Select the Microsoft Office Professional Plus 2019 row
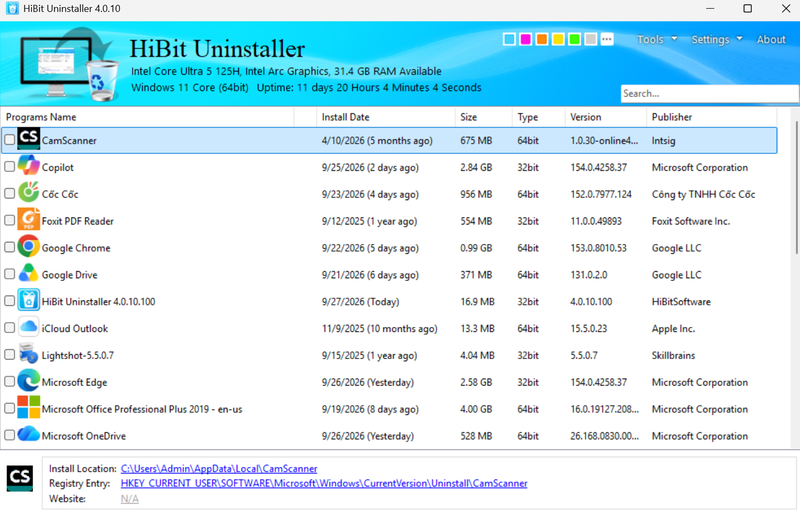Image resolution: width=800 pixels, height=513 pixels. [389, 409]
